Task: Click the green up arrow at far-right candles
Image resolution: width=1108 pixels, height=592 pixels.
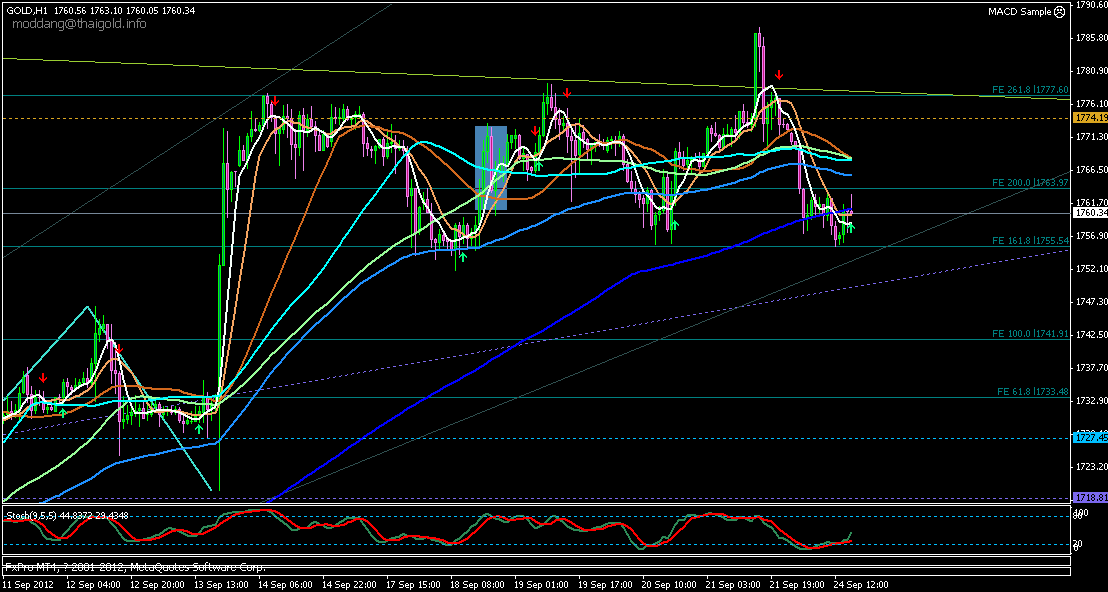Action: point(851,227)
